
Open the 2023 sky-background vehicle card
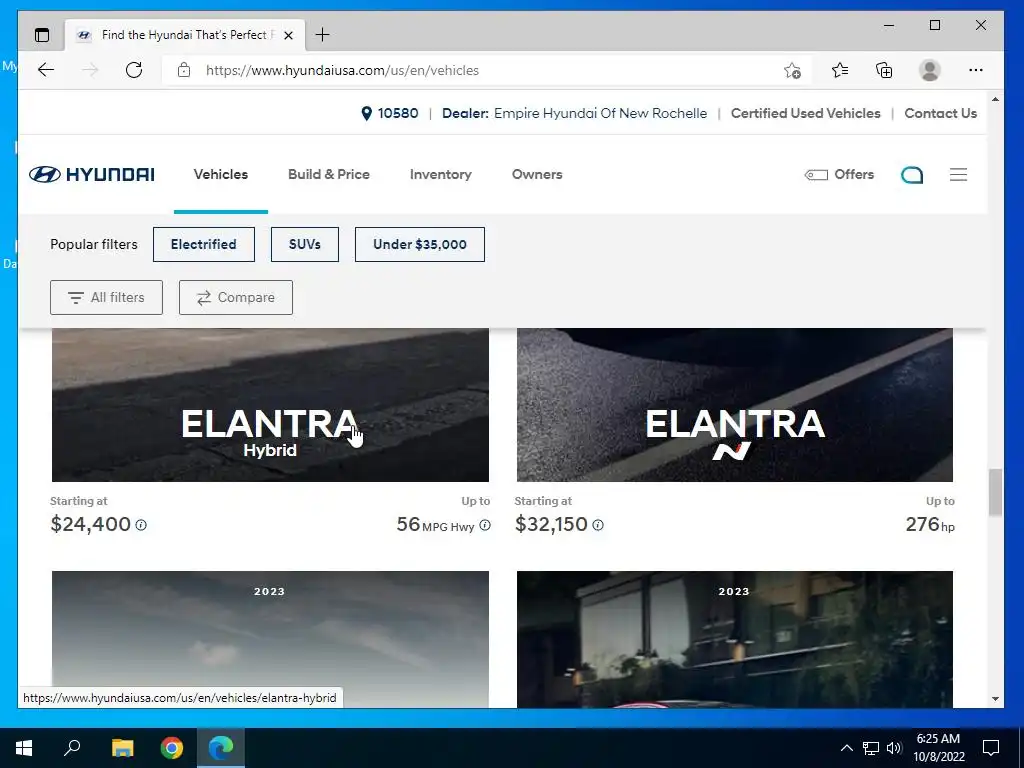[x=270, y=639]
